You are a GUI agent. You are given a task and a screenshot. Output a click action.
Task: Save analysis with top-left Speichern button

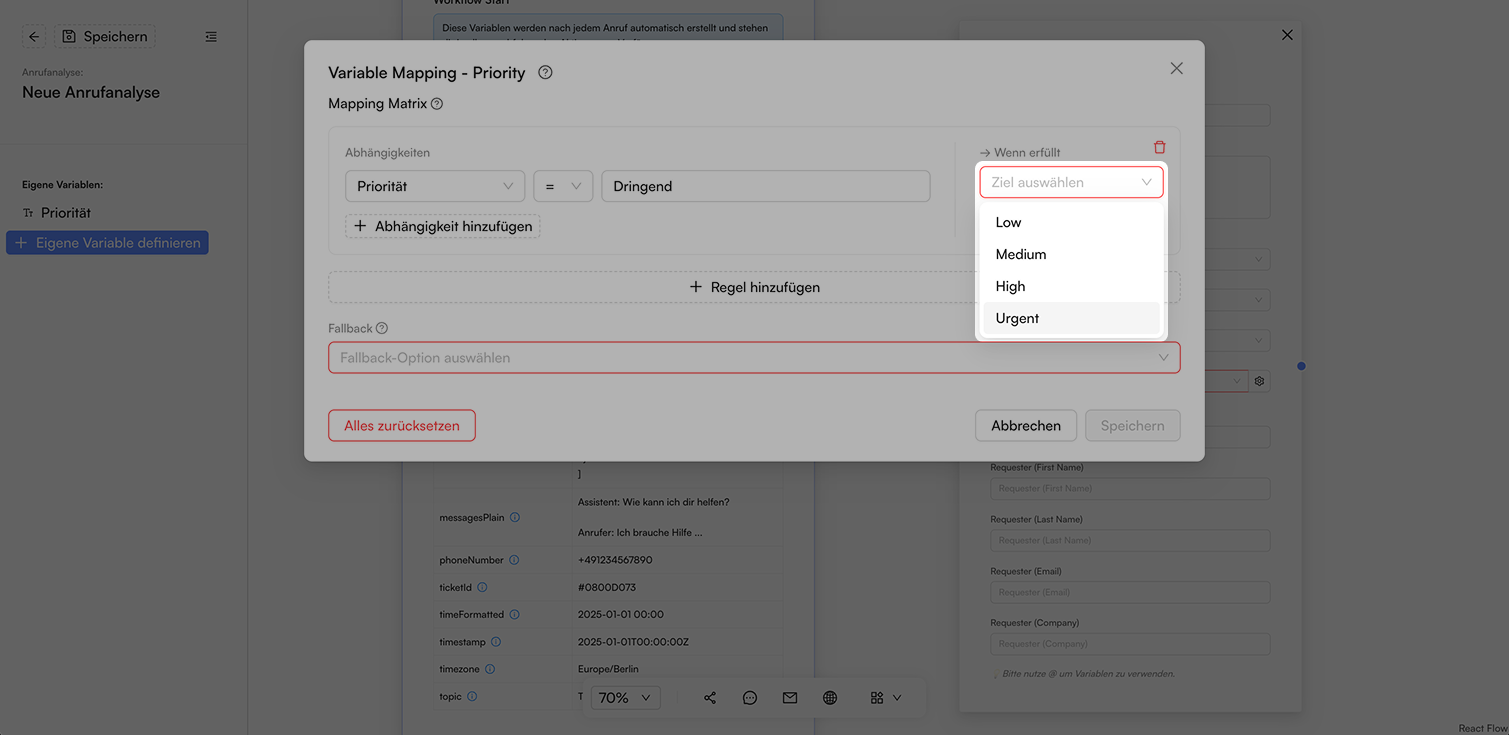[x=105, y=37]
